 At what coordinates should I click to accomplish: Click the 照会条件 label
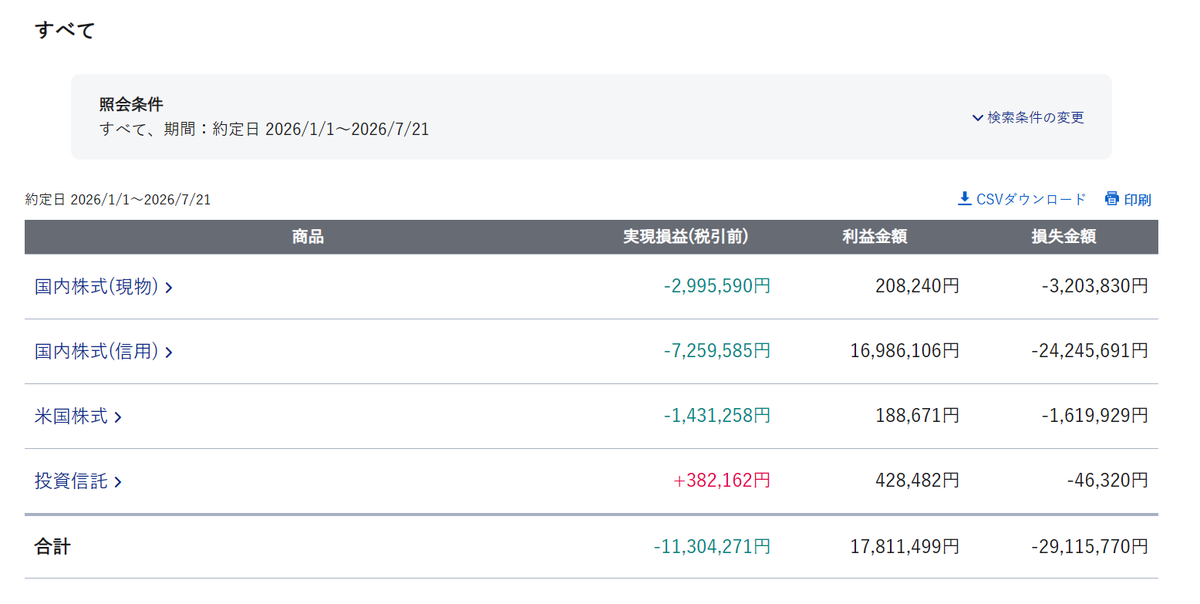(131, 104)
